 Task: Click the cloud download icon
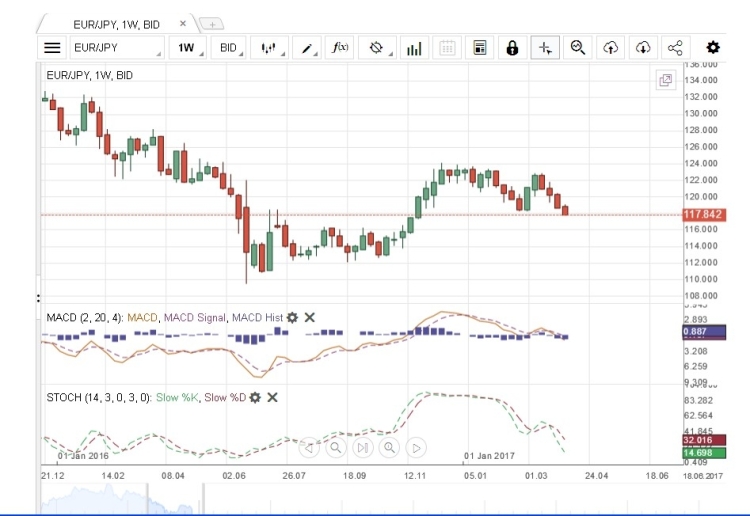tap(643, 47)
